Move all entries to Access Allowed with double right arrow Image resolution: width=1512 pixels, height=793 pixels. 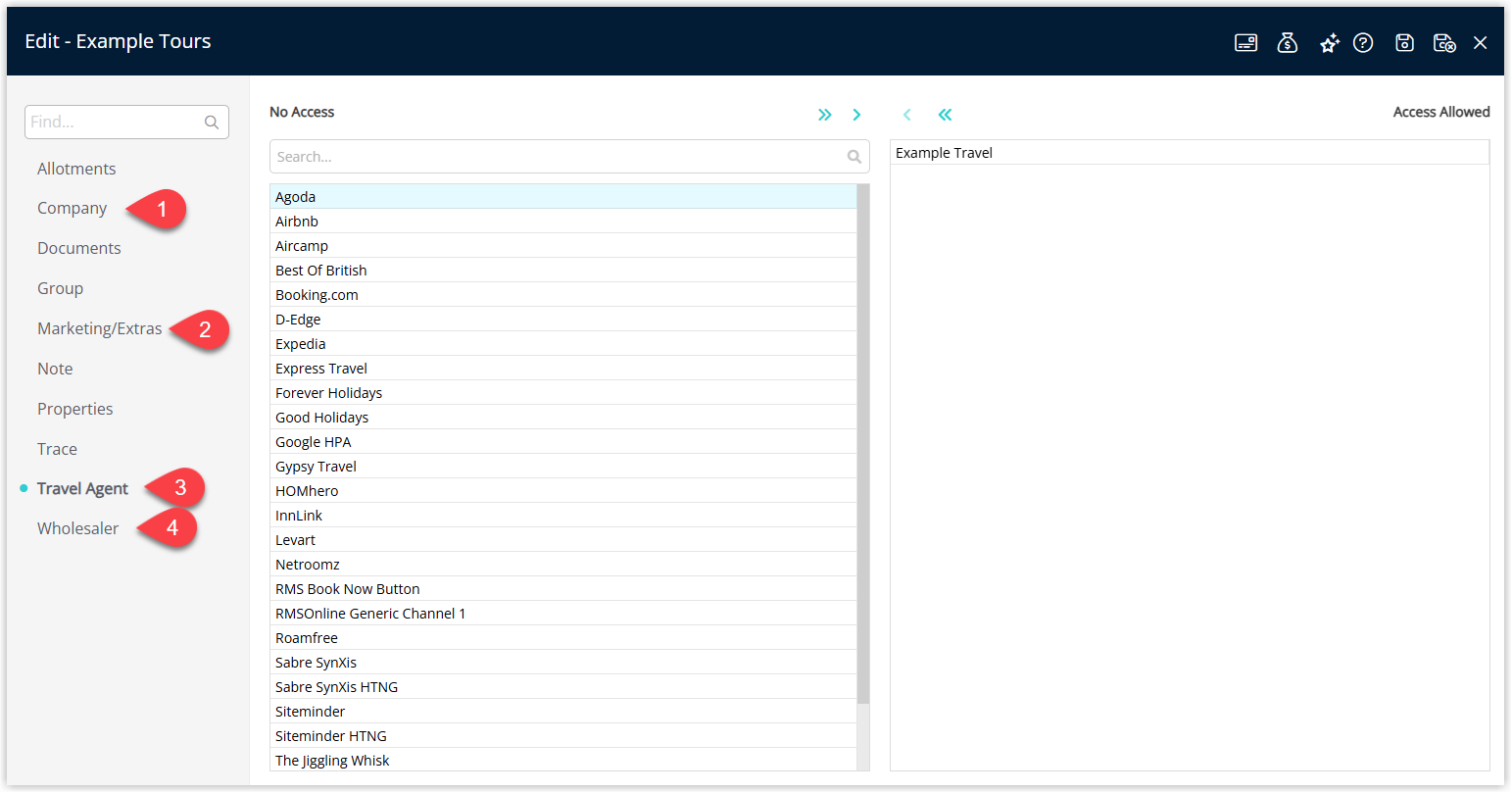825,115
